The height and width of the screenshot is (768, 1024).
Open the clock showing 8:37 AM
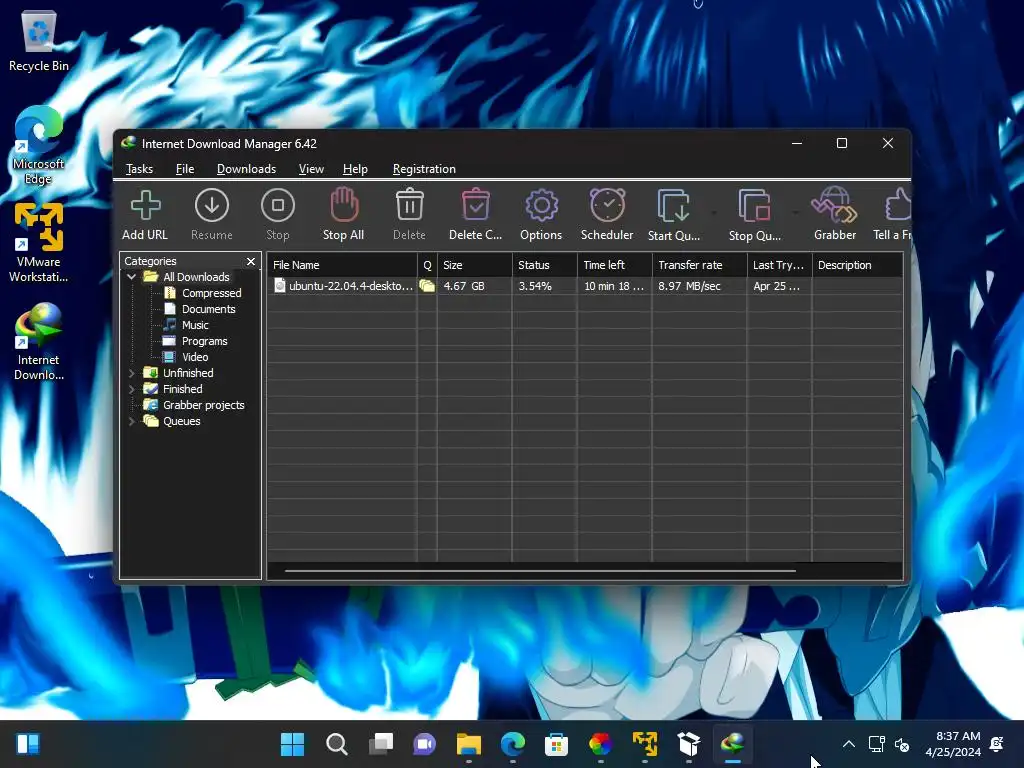[x=953, y=744]
